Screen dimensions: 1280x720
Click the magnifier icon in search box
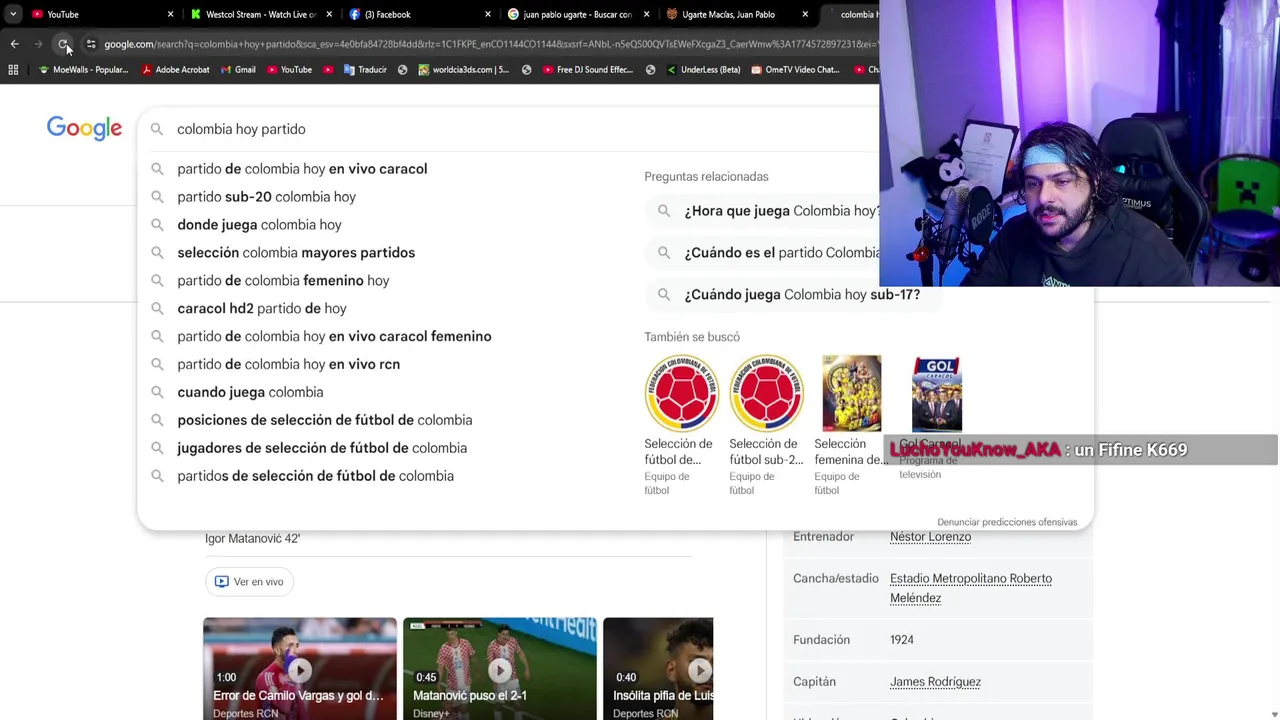[x=157, y=129]
